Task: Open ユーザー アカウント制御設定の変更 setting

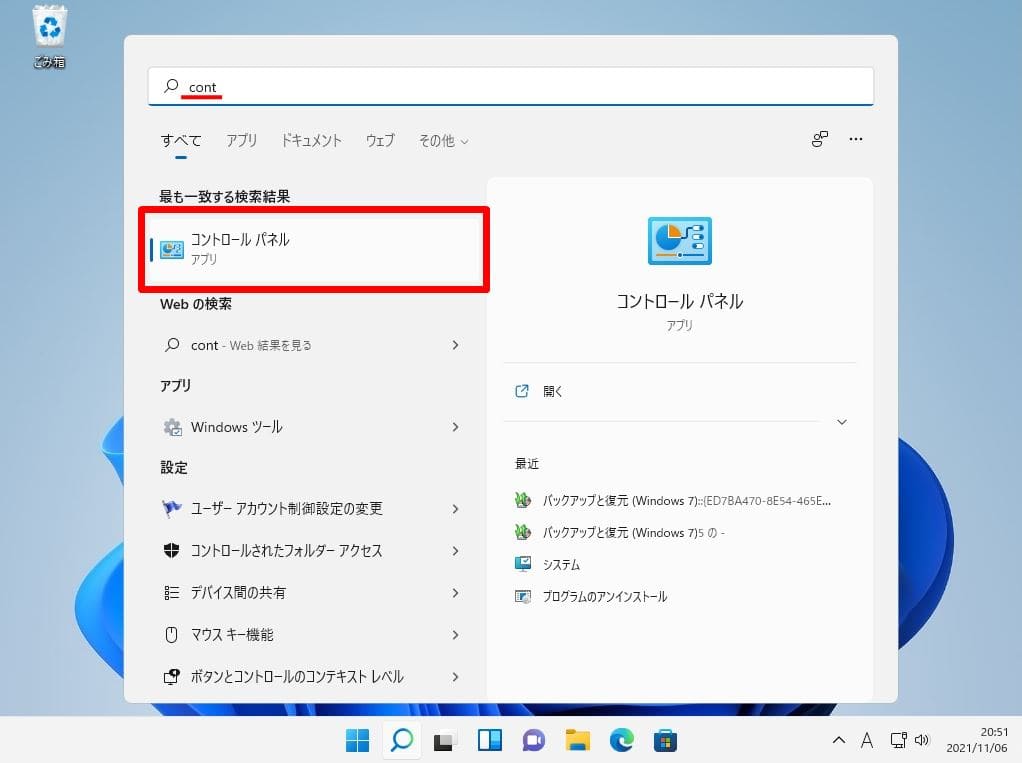Action: point(283,509)
